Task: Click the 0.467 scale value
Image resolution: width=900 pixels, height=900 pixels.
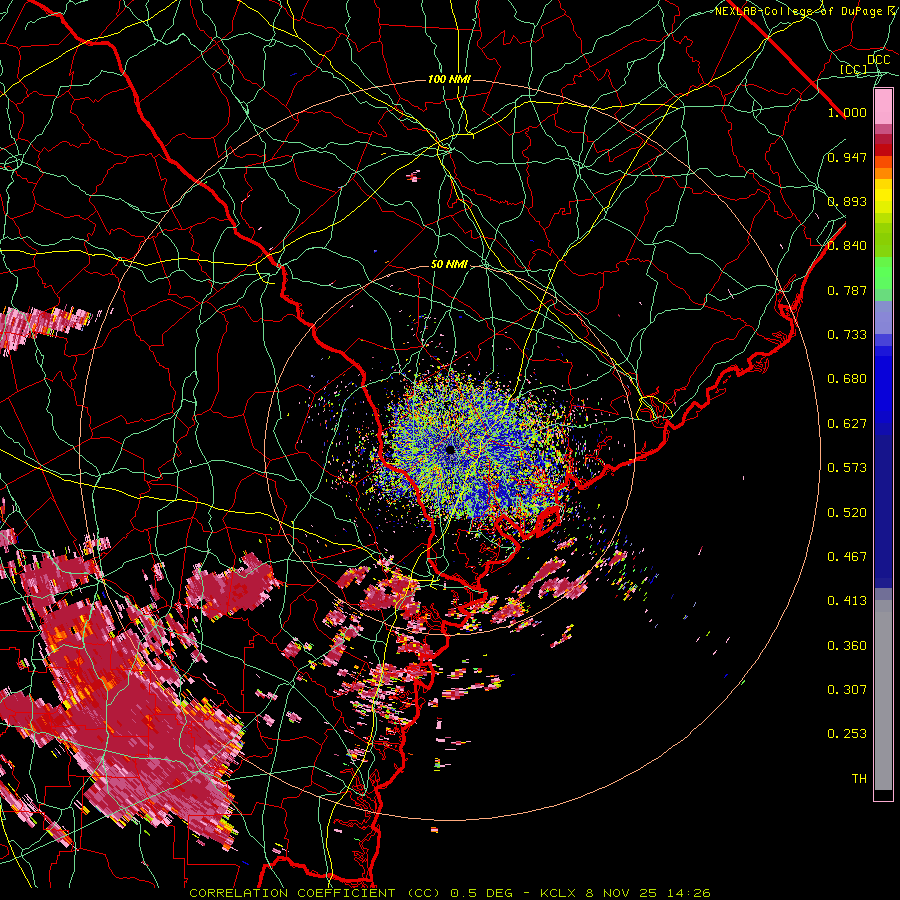Action: click(847, 557)
